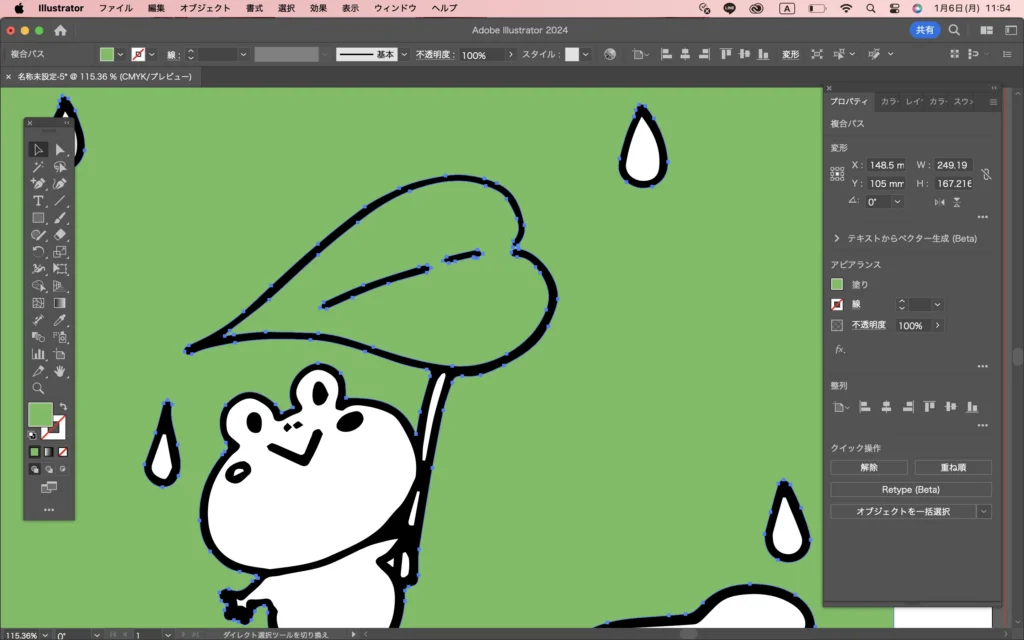Click the green 塗り fill swatch in Appearance
This screenshot has width=1024, height=640.
point(837,285)
